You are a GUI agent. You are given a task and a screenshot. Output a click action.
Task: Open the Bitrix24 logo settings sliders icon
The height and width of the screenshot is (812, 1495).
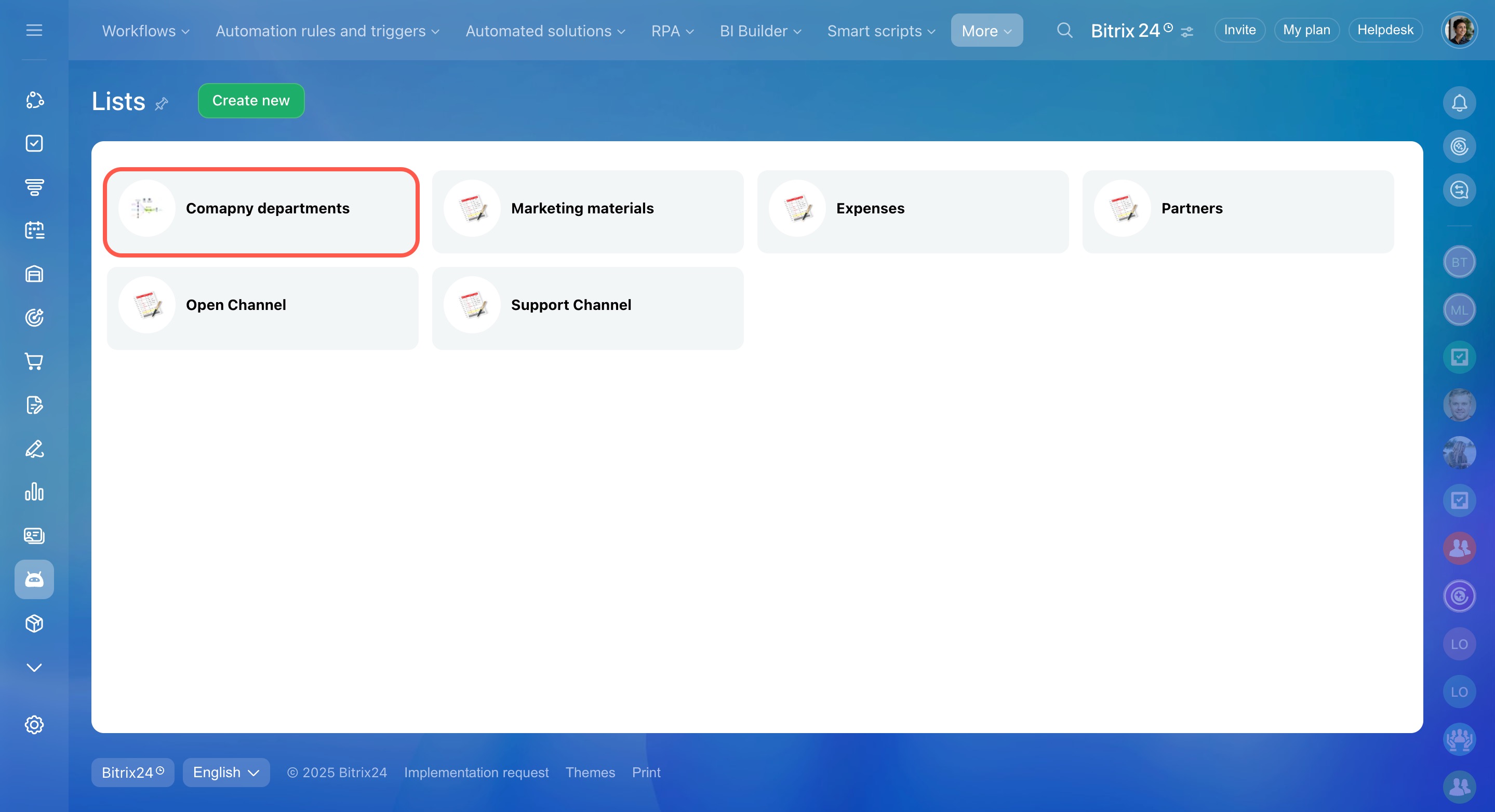(1187, 32)
